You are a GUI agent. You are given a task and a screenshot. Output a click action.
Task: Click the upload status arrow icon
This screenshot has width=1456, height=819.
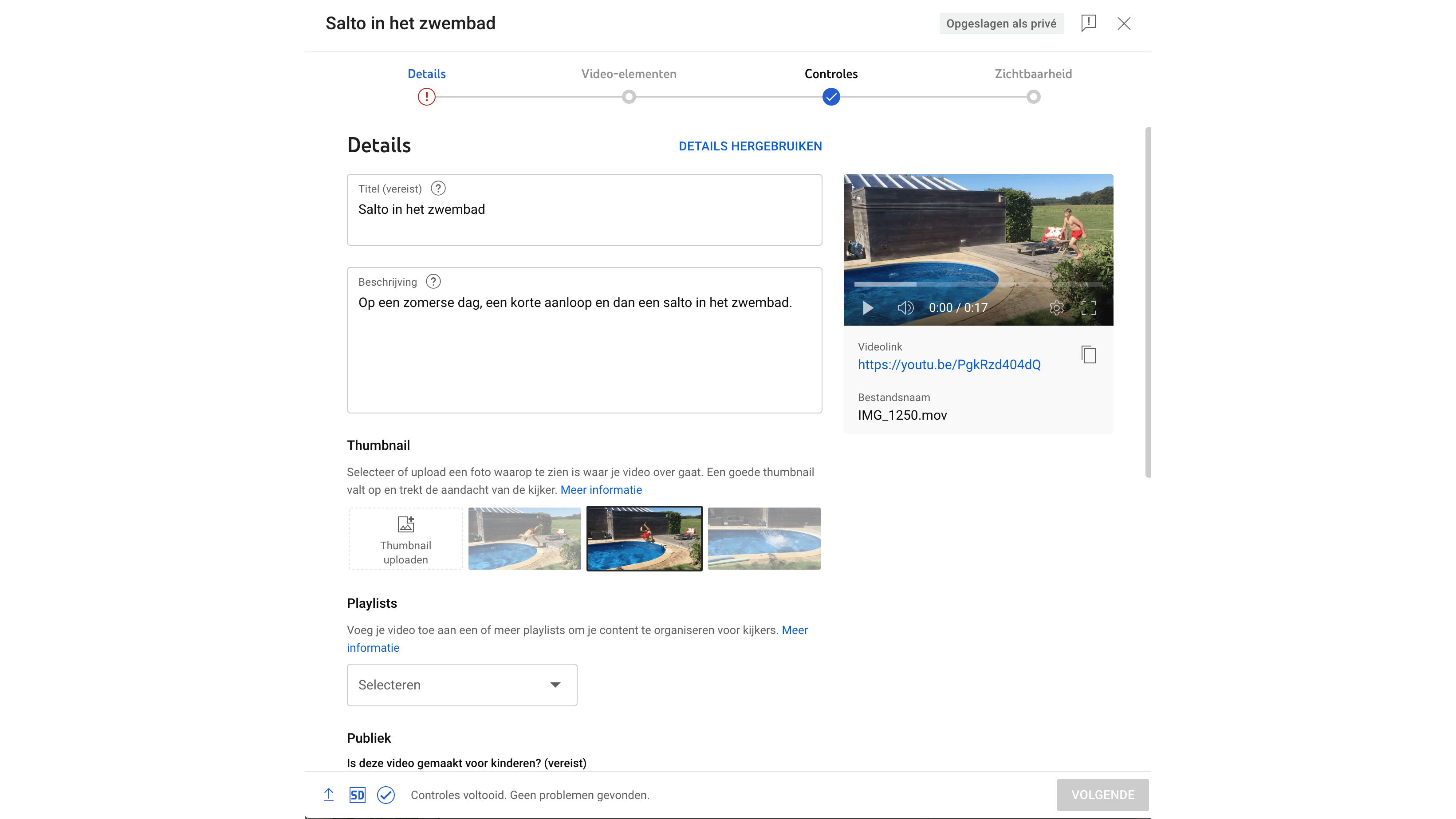click(x=328, y=795)
